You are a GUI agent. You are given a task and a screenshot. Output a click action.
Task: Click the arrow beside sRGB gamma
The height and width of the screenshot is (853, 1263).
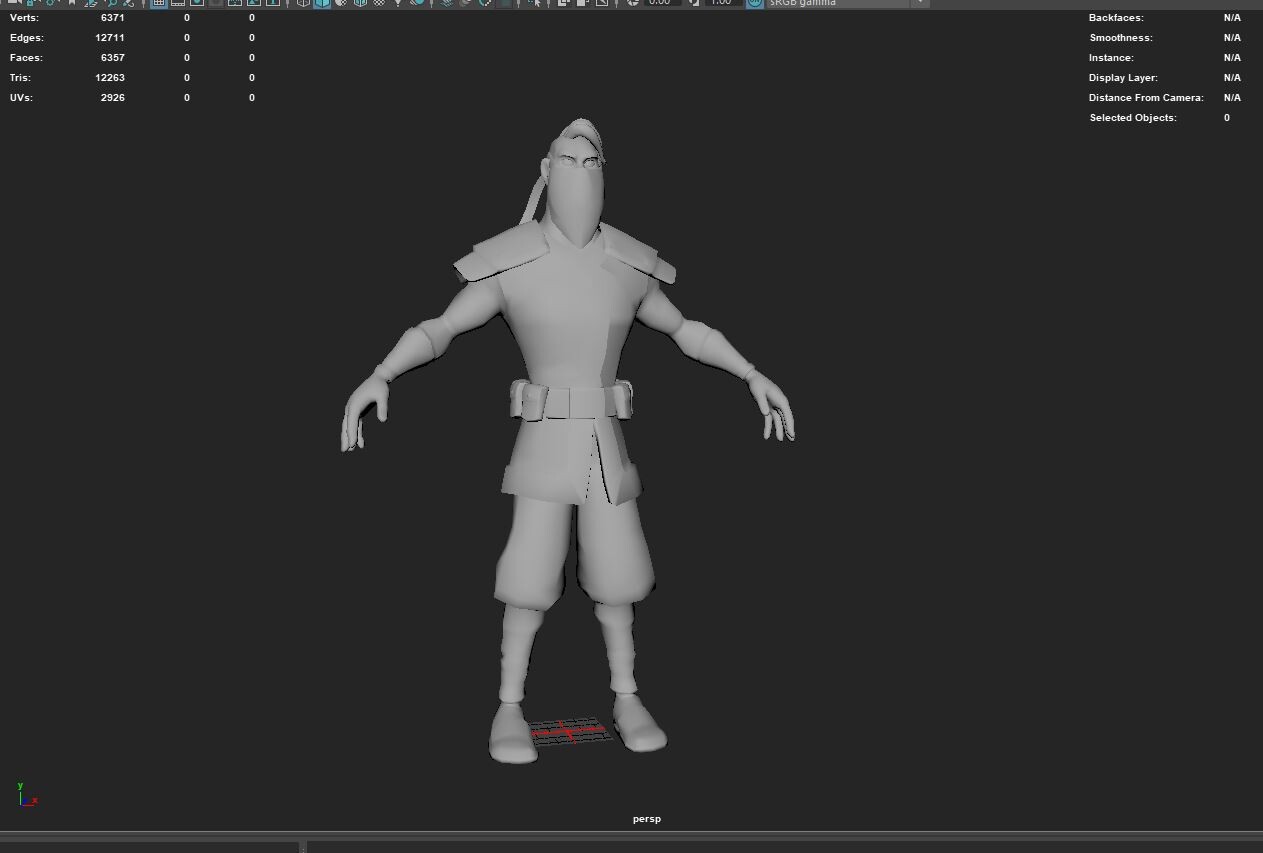click(x=919, y=3)
